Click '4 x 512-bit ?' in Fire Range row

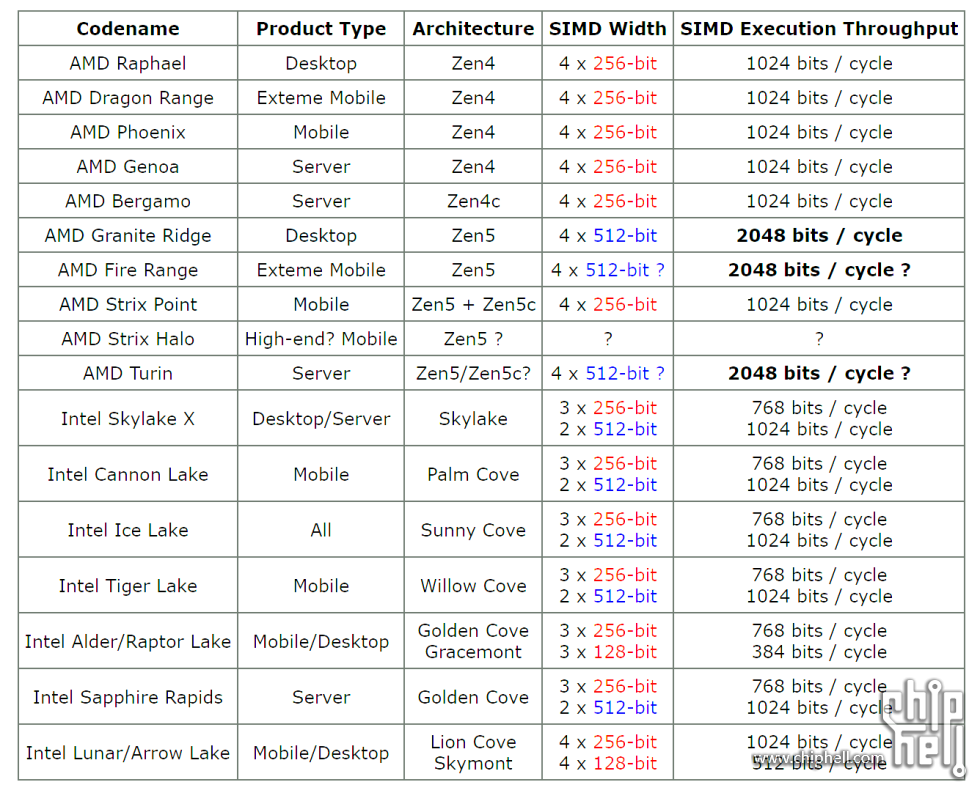[608, 269]
